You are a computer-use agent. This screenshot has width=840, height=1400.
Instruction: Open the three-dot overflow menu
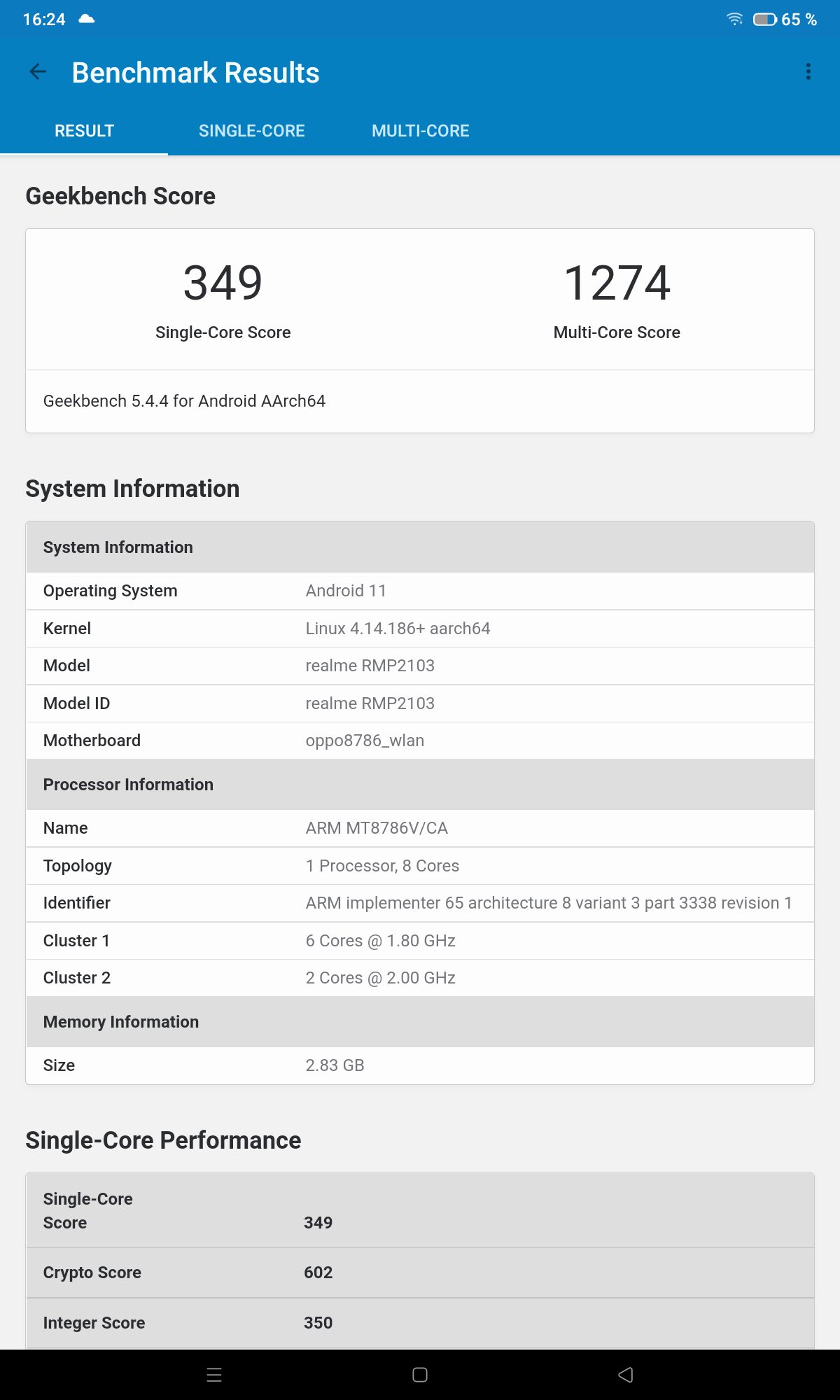(808, 71)
